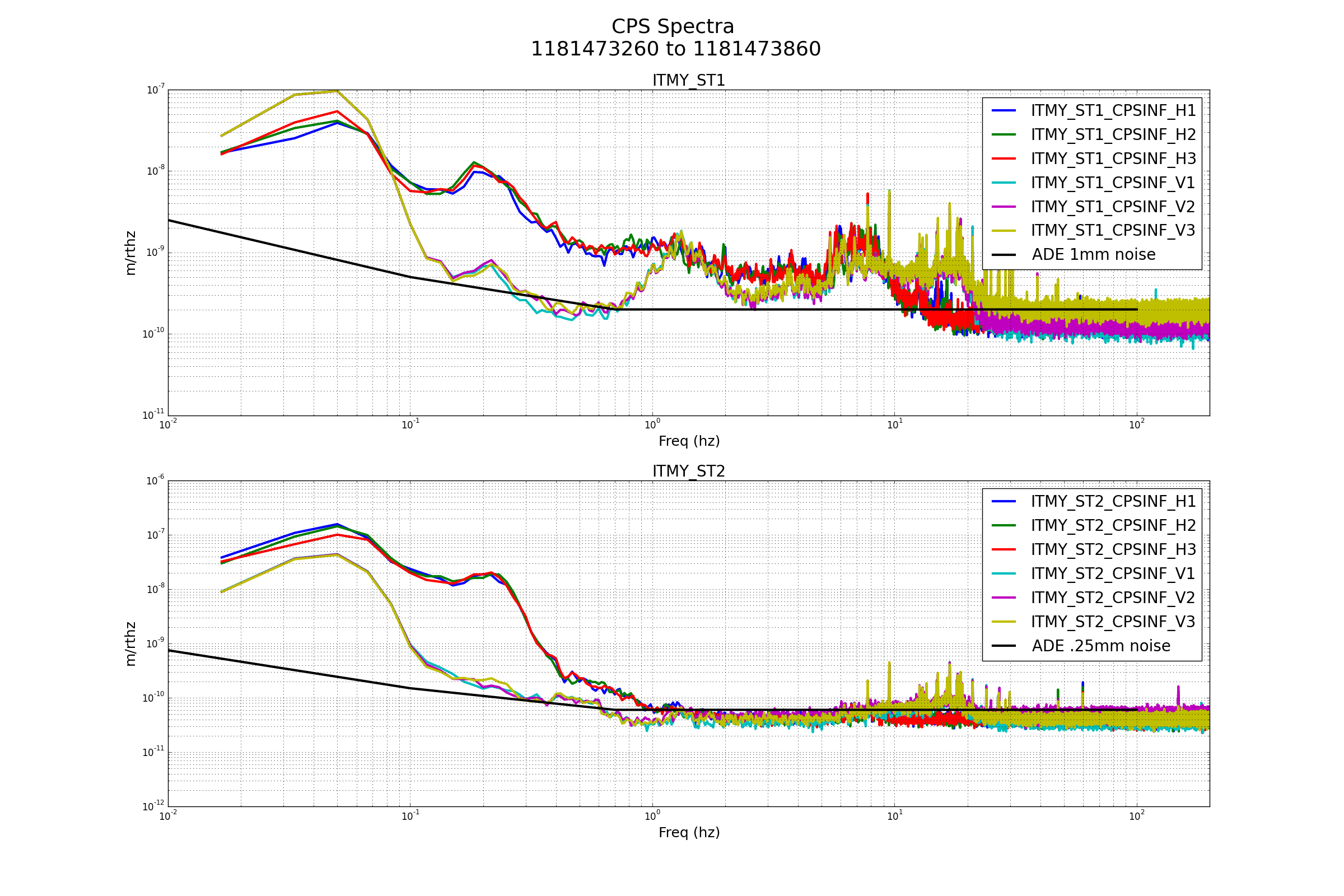Click the 10^0 x-tick of ITMY_ST2 plot
Screen dimensions: 1344x896
pyautogui.click(x=652, y=815)
